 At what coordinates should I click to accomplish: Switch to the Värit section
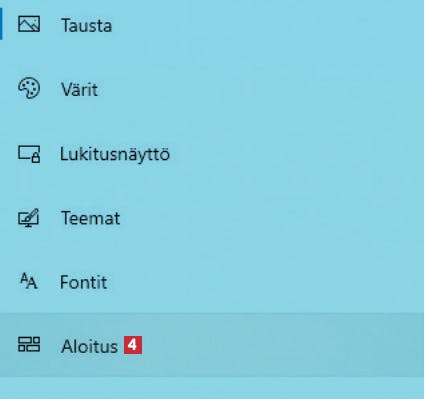(212, 89)
